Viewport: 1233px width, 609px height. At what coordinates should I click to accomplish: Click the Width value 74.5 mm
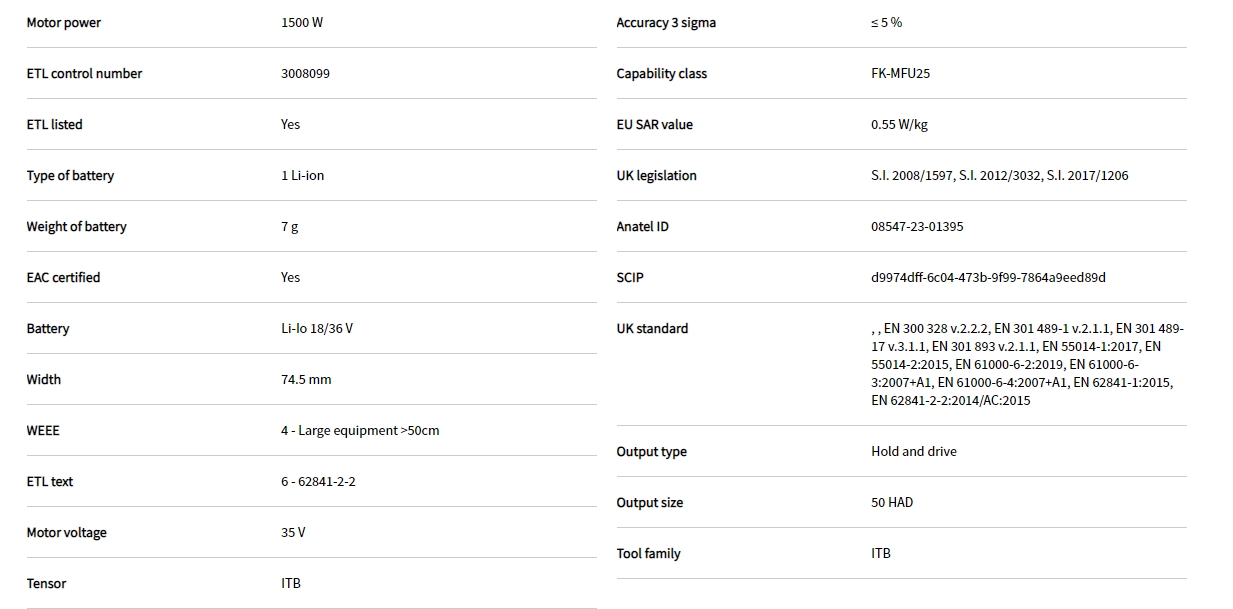[306, 380]
